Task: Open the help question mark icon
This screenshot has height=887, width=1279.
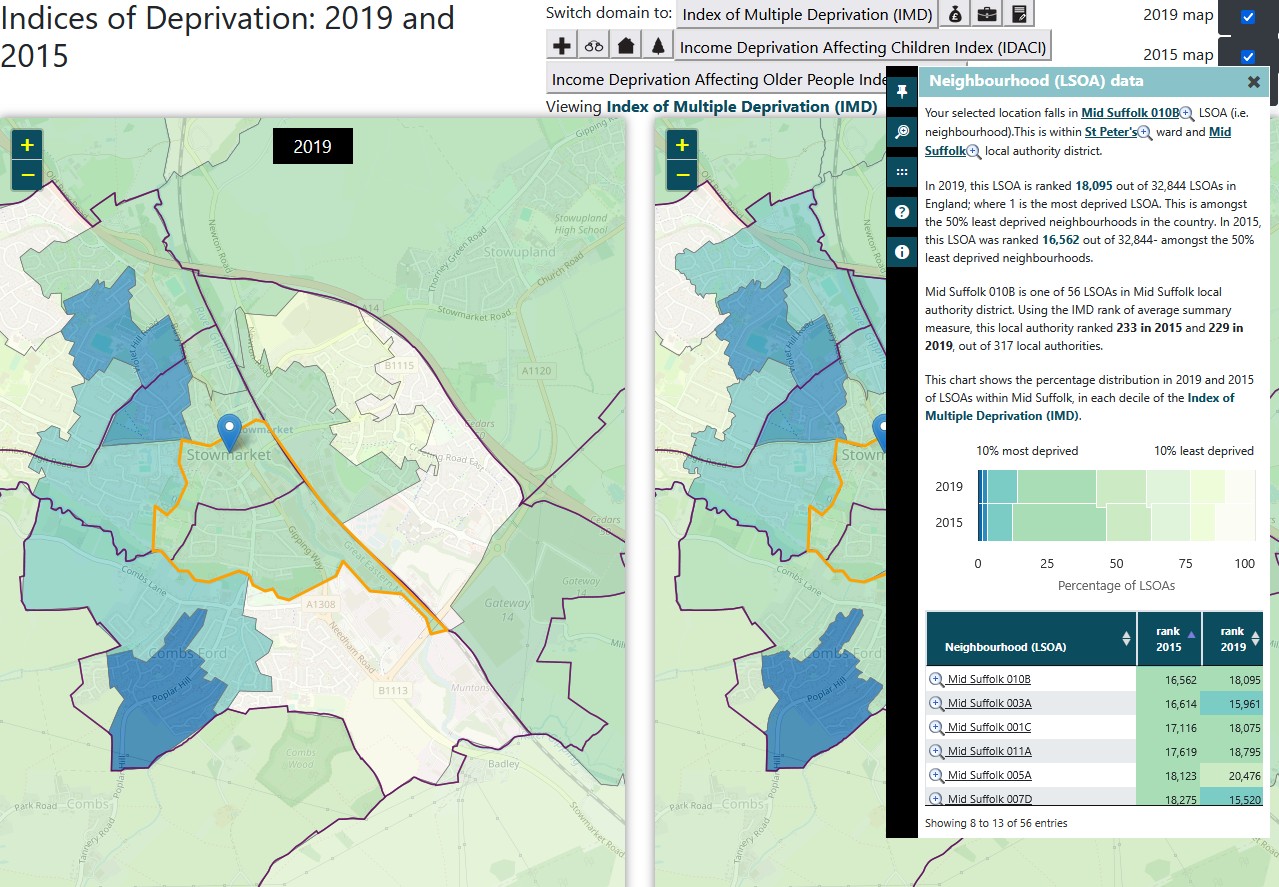Action: pos(902,212)
